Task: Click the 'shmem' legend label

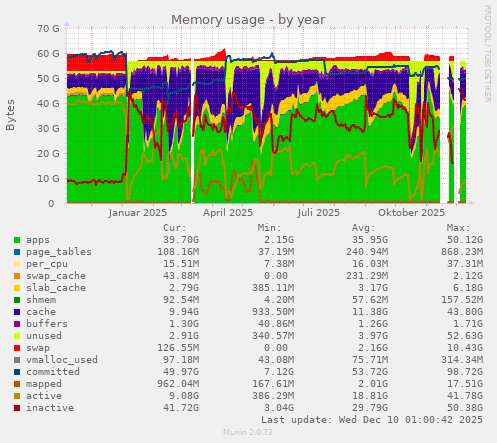Action: [41, 300]
